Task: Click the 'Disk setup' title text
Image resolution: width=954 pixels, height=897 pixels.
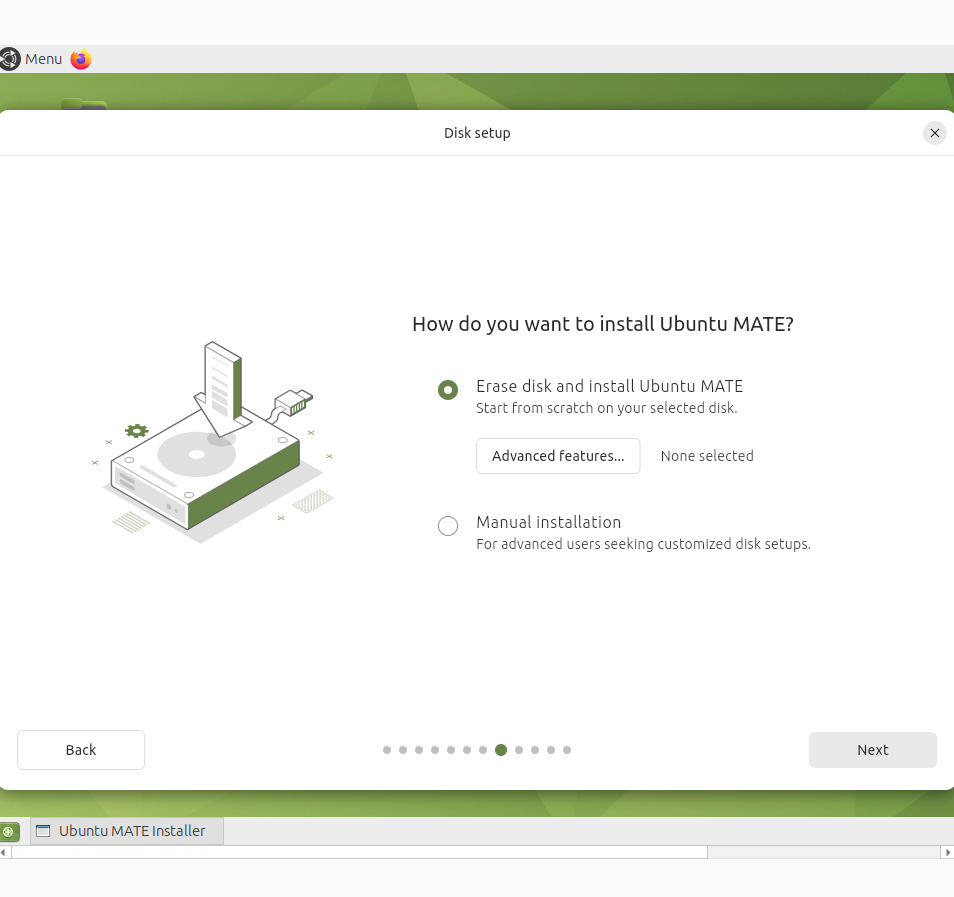Action: (x=477, y=133)
